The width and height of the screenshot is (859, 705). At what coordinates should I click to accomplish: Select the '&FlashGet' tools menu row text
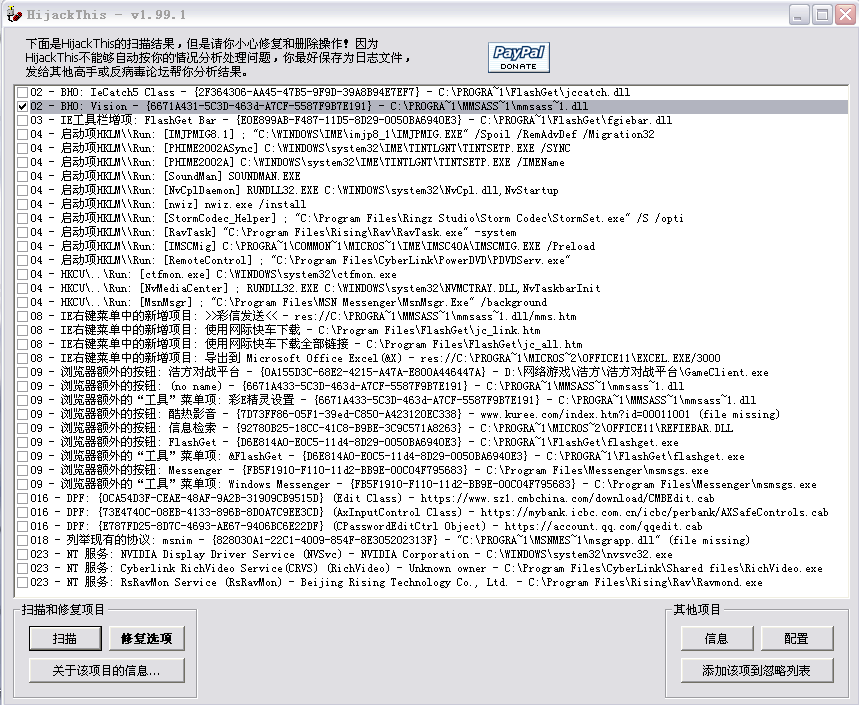(387, 456)
